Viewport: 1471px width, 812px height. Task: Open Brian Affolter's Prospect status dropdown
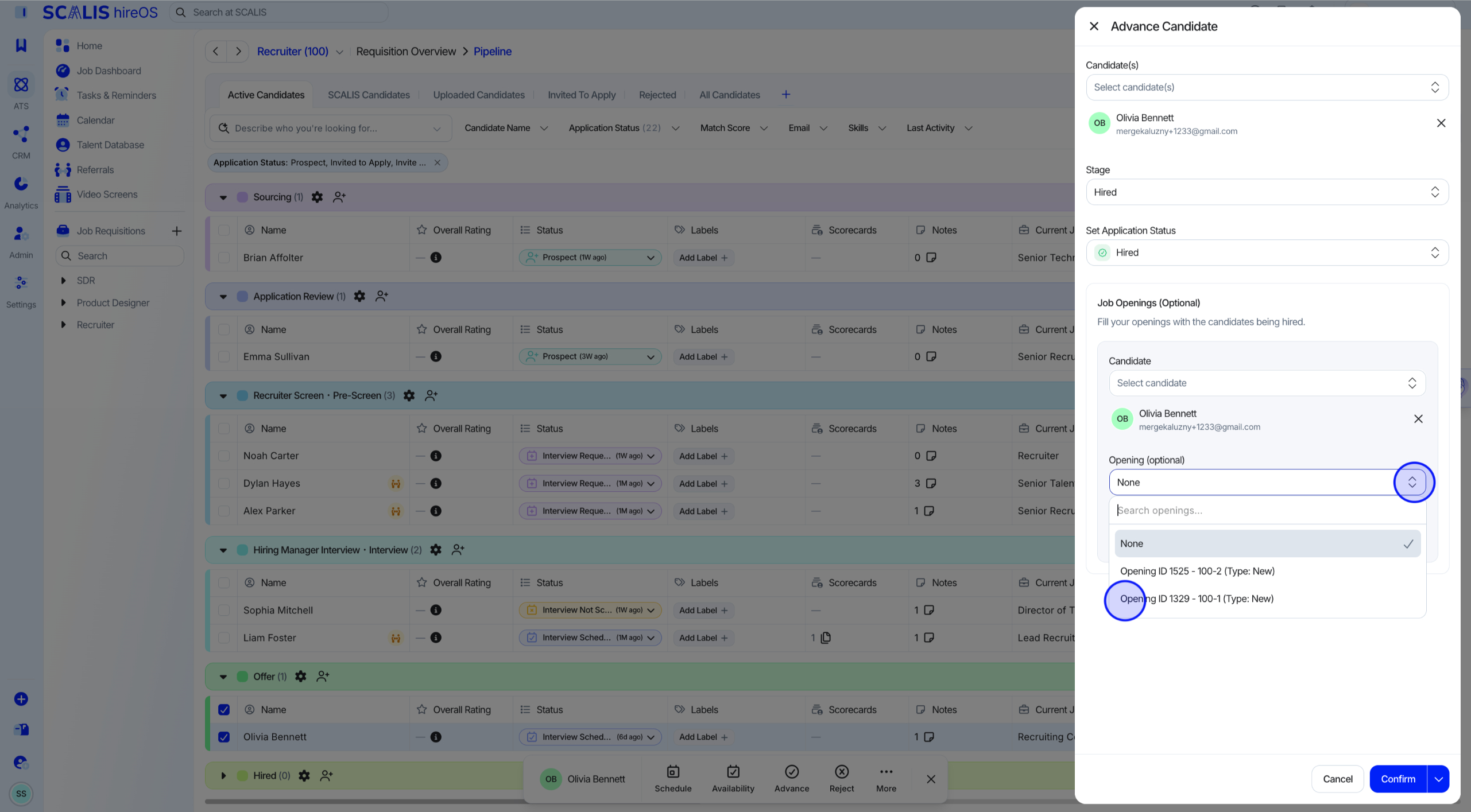[x=590, y=258]
